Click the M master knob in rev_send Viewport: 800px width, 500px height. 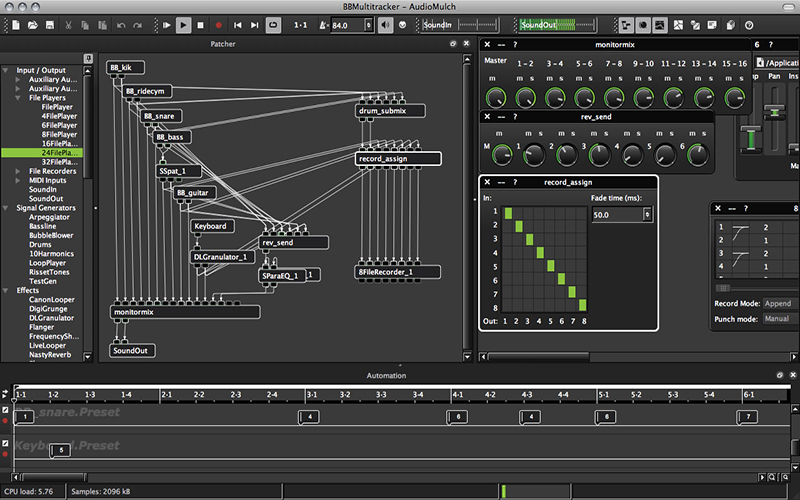(503, 155)
